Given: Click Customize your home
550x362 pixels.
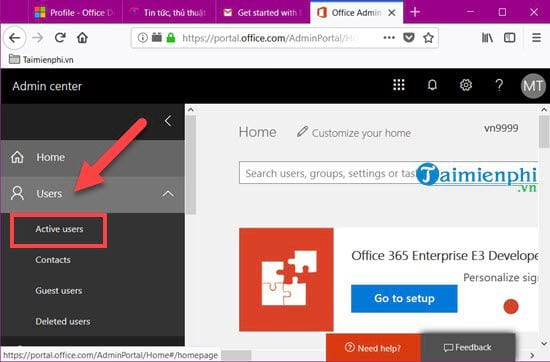Looking at the screenshot, I should [x=354, y=133].
